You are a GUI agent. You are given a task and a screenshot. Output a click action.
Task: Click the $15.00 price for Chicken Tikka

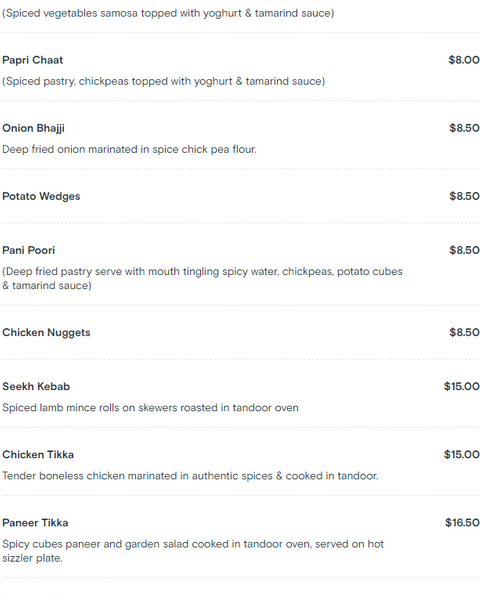tap(462, 455)
